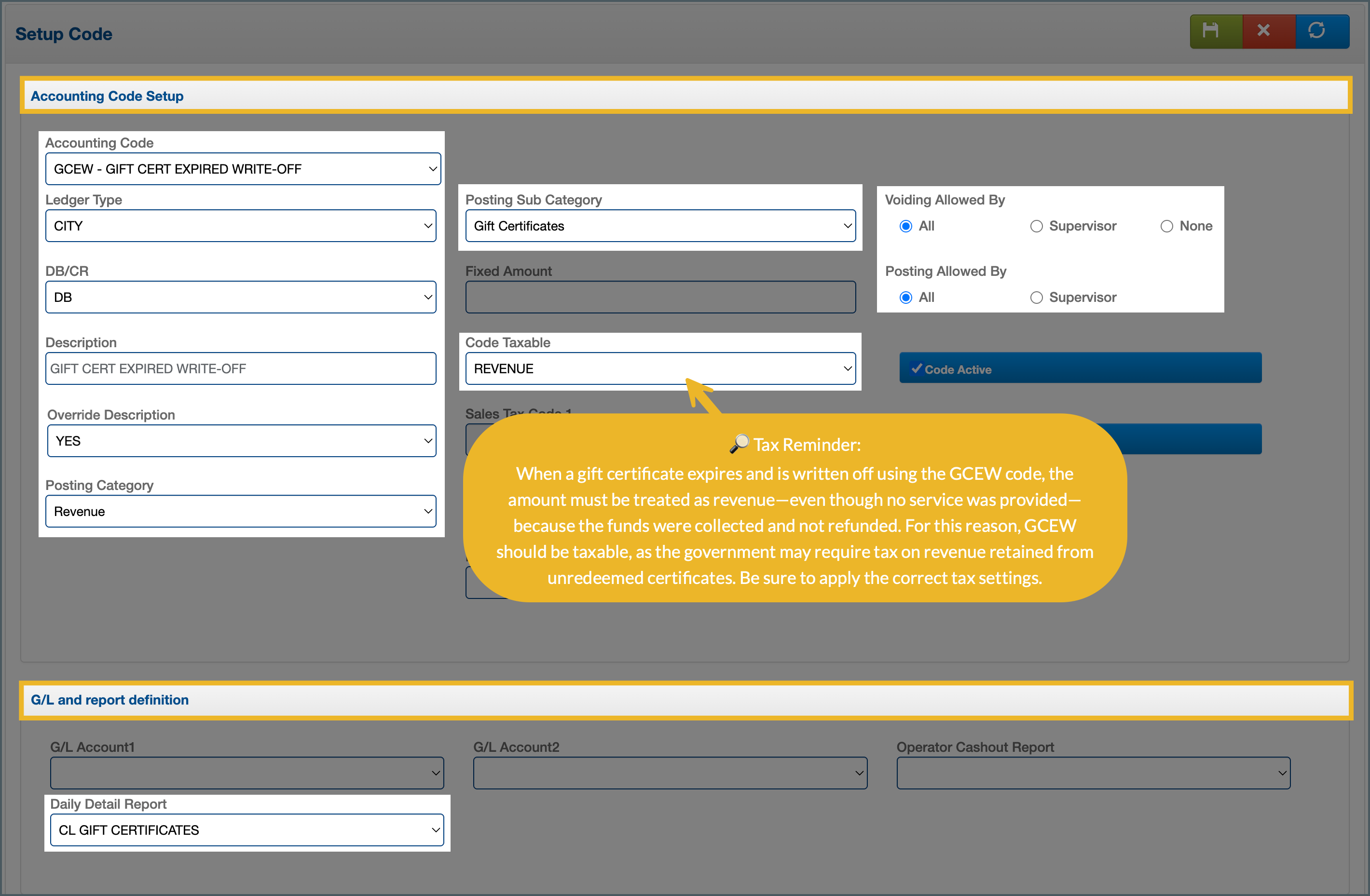Viewport: 1370px width, 896px height.
Task: Click the Description text field
Action: [x=241, y=368]
